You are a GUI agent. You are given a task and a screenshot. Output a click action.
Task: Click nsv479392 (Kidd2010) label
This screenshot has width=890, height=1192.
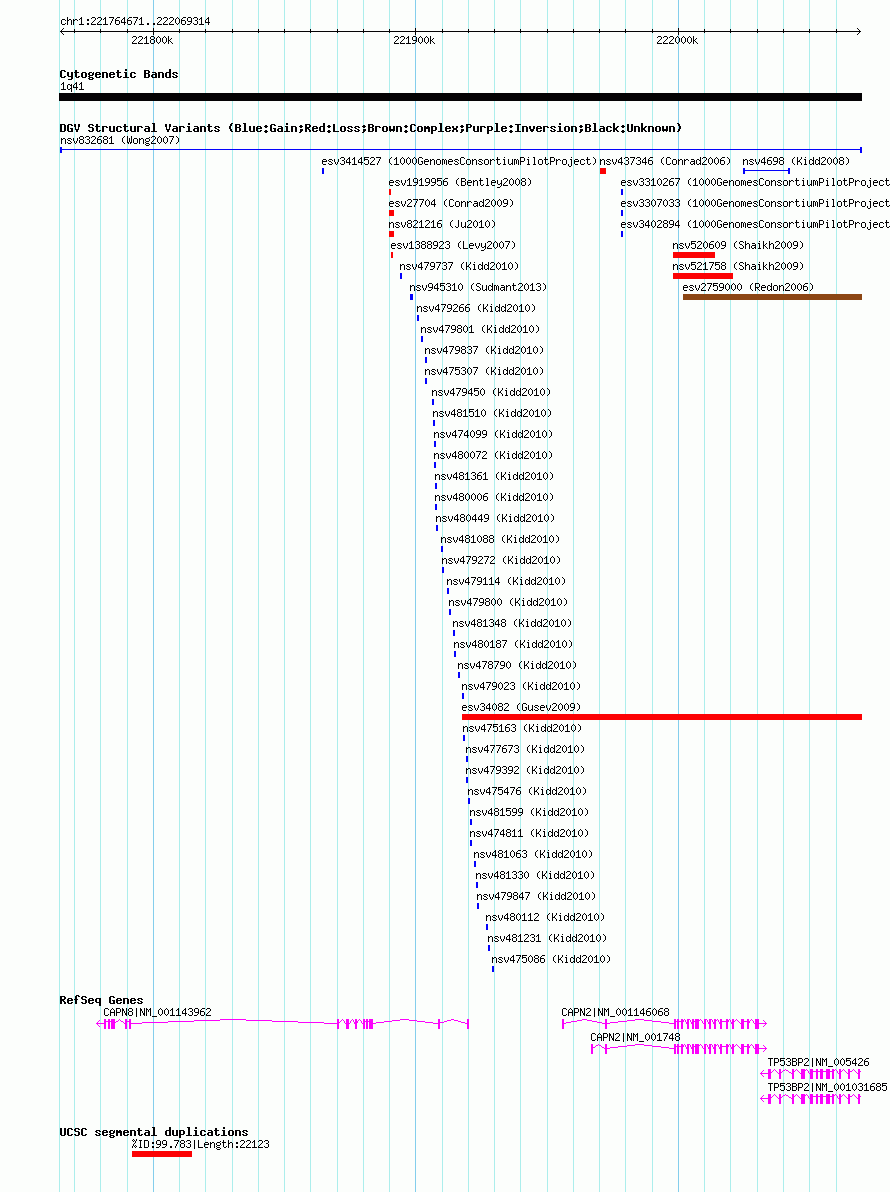[x=525, y=771]
